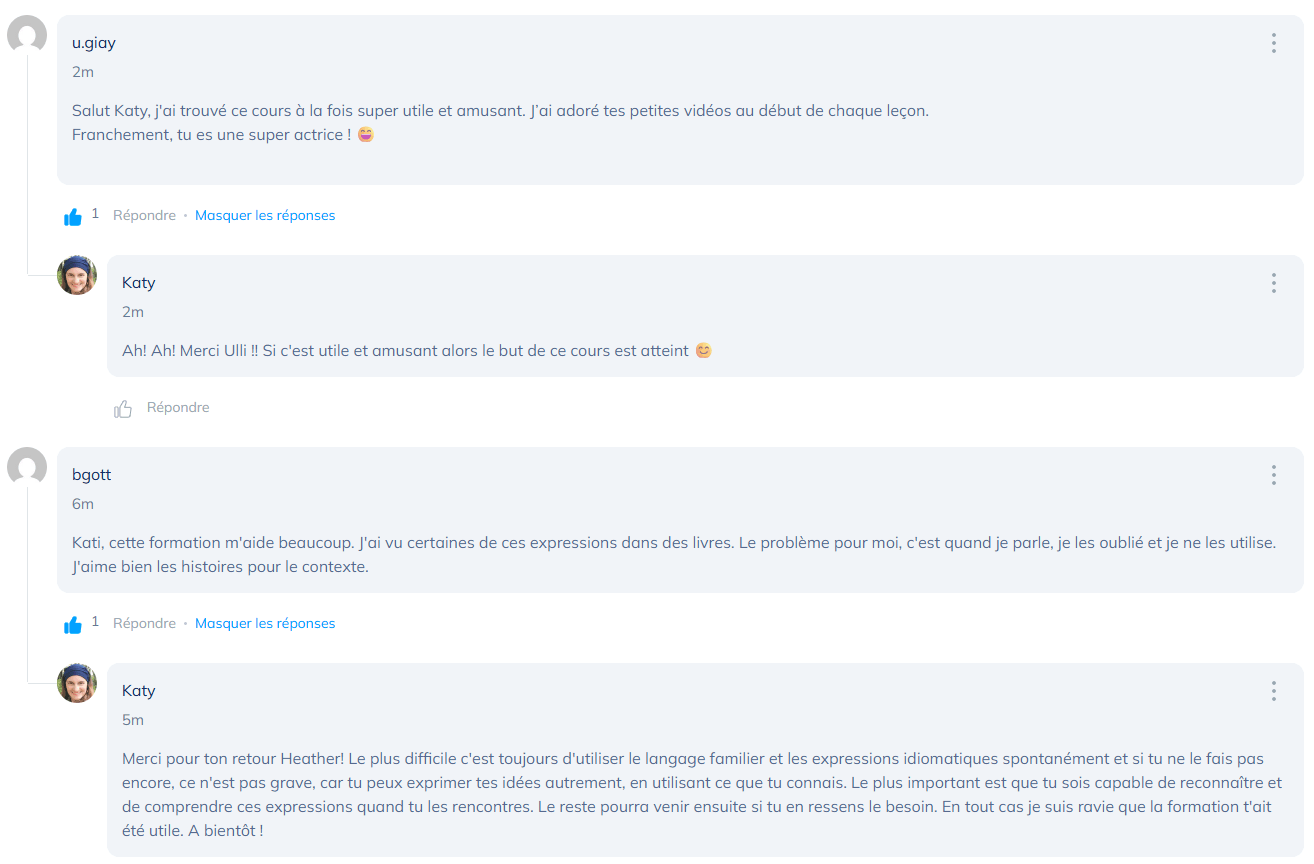Click the u.giay username
The image size is (1314, 864).
point(94,43)
